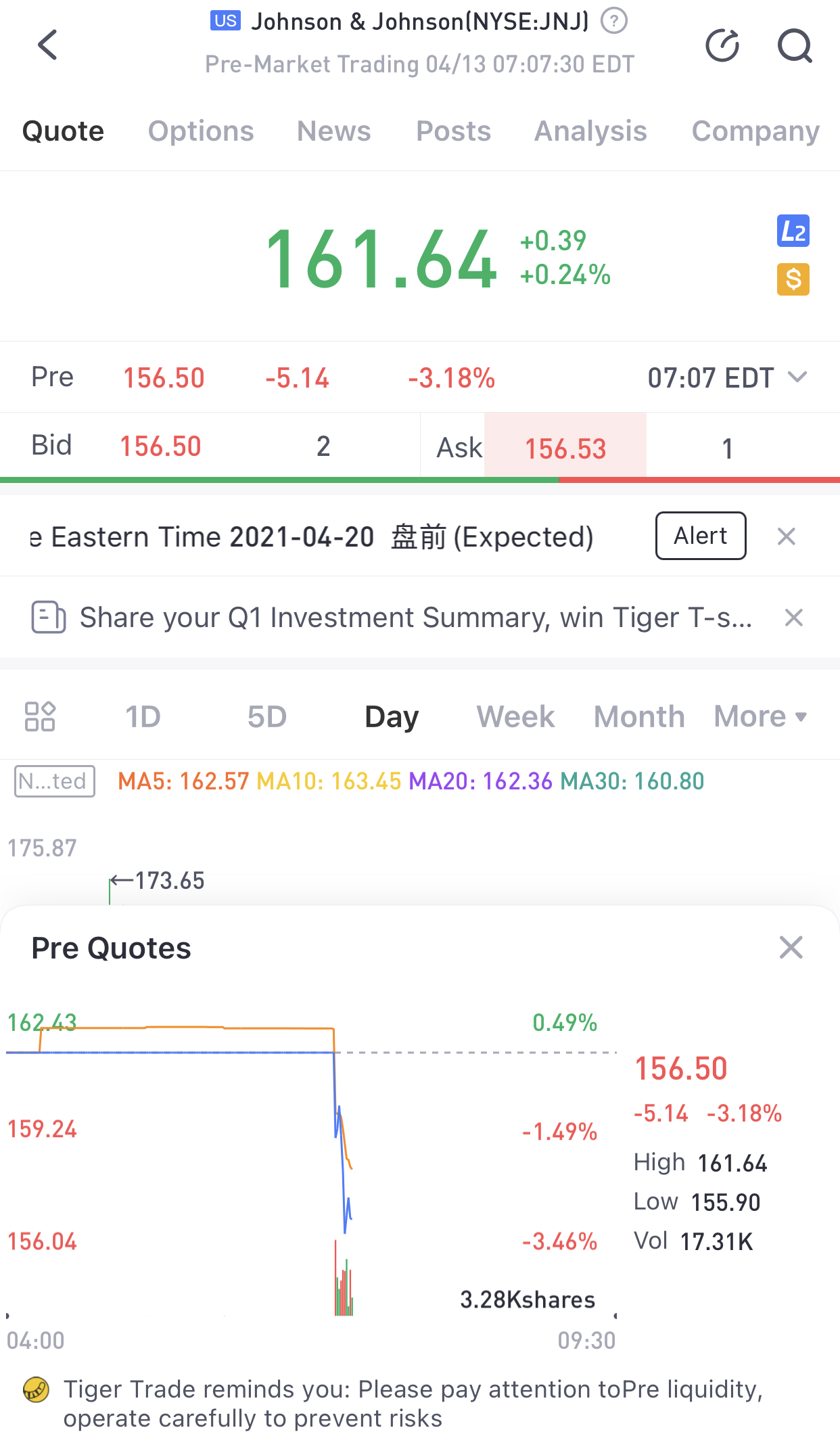
Task: Tap the orange dollar sign icon
Action: point(793,279)
